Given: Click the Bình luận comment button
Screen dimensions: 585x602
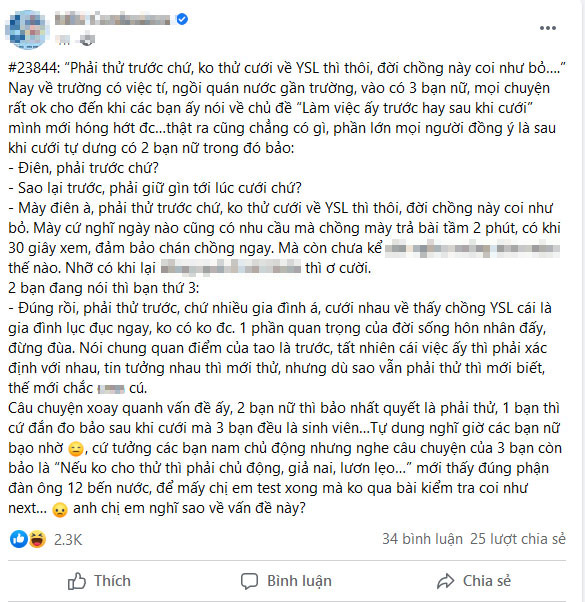Looking at the screenshot, I should [x=286, y=581].
